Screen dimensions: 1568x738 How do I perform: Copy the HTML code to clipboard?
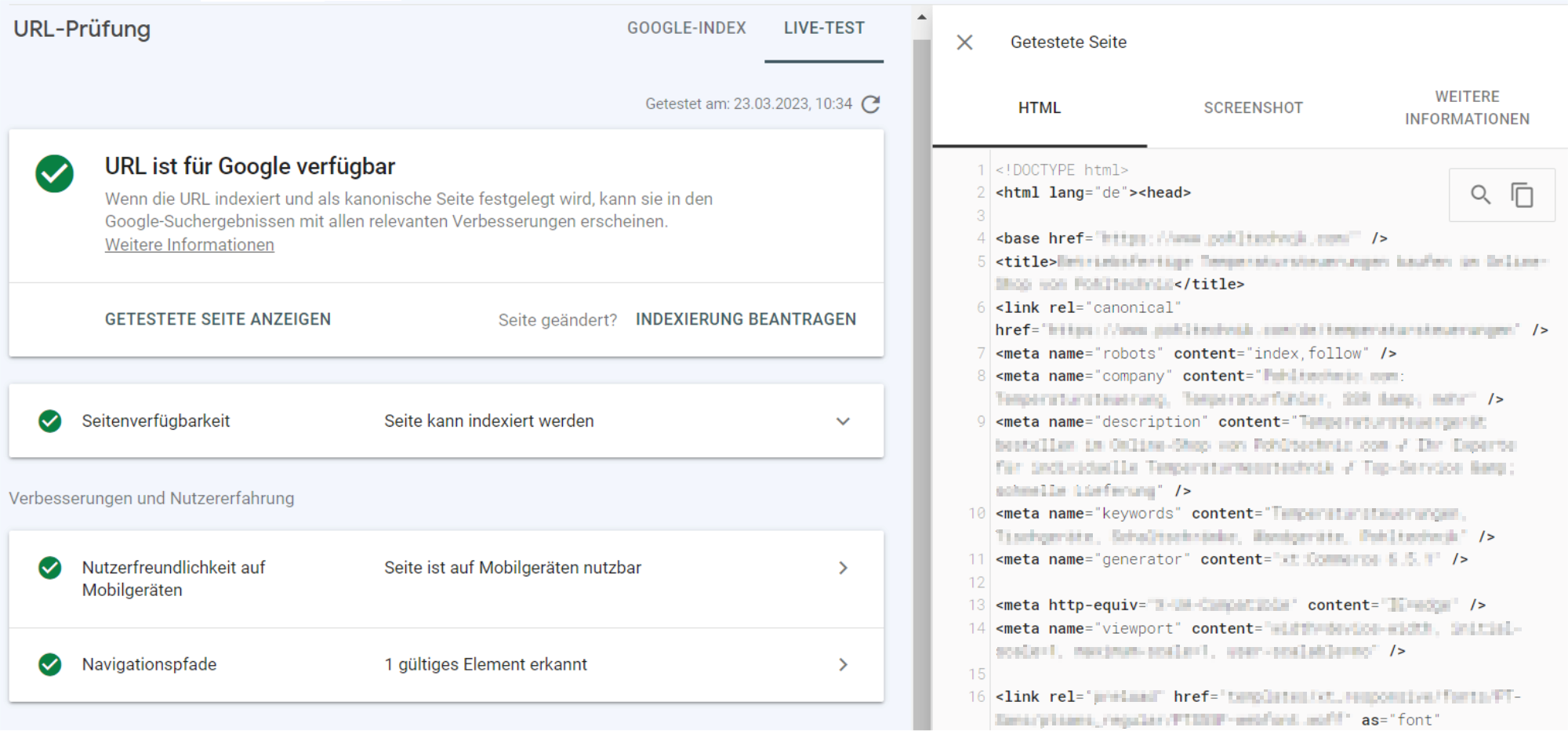(1522, 194)
